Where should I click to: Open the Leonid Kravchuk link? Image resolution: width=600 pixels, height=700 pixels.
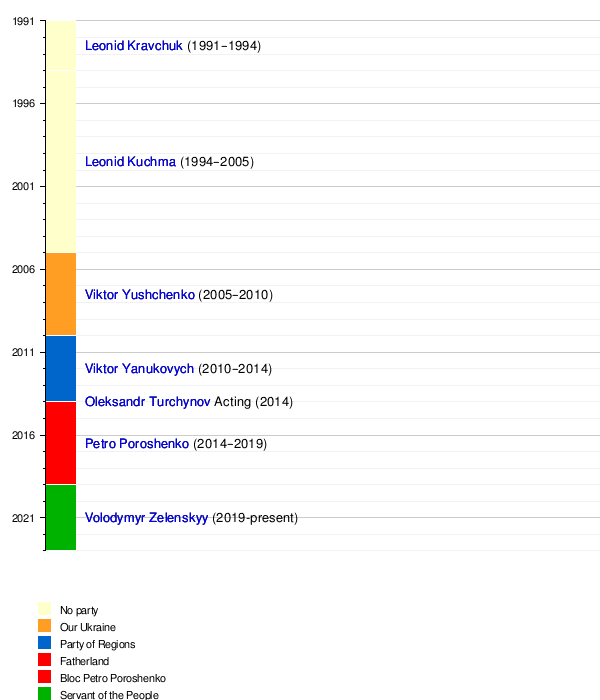(x=133, y=46)
